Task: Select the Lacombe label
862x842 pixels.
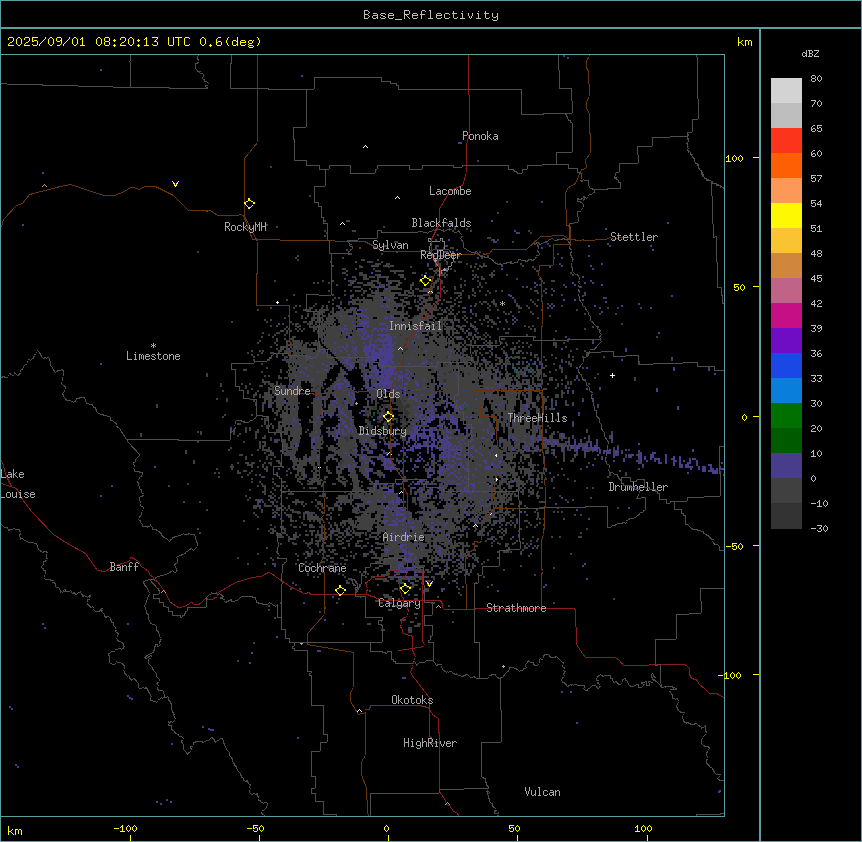Action: 450,191
